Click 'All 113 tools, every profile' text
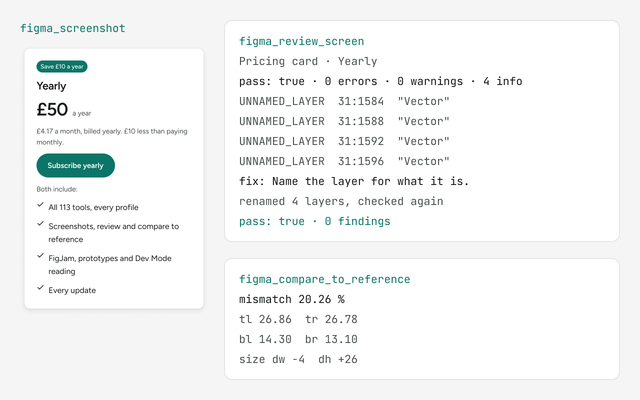Viewport: 640px width, 400px height. [x=93, y=207]
